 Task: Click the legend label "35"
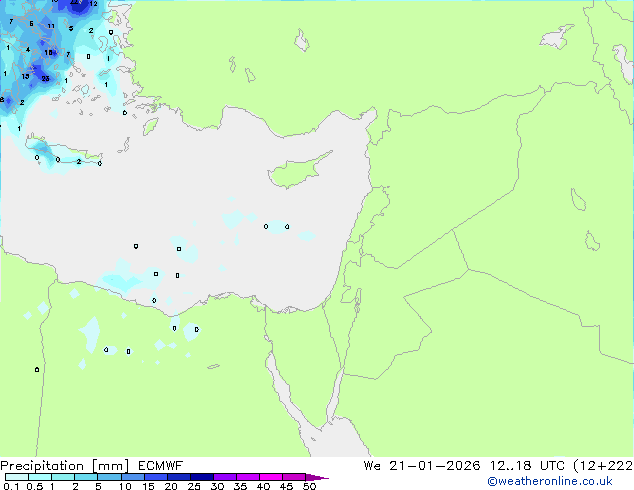pos(240,486)
